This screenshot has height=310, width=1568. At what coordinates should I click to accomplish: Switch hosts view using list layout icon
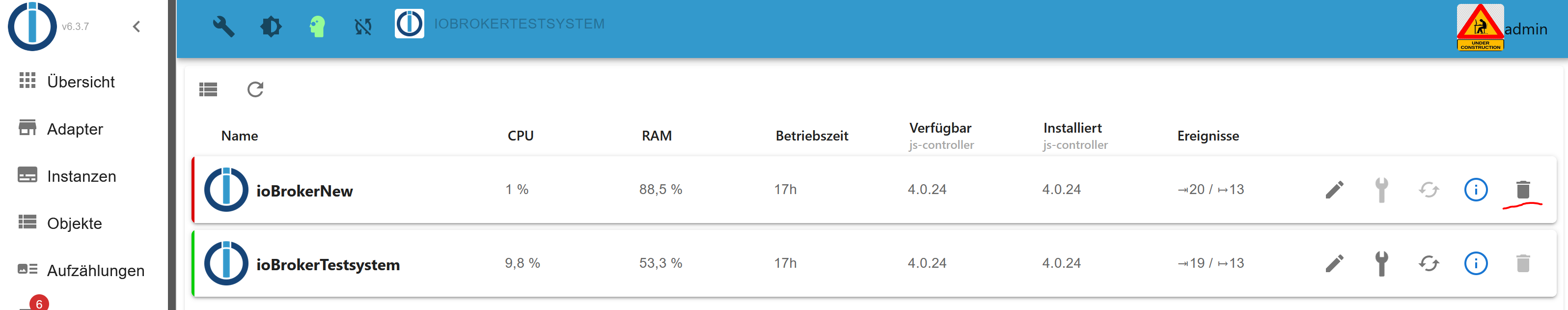208,89
